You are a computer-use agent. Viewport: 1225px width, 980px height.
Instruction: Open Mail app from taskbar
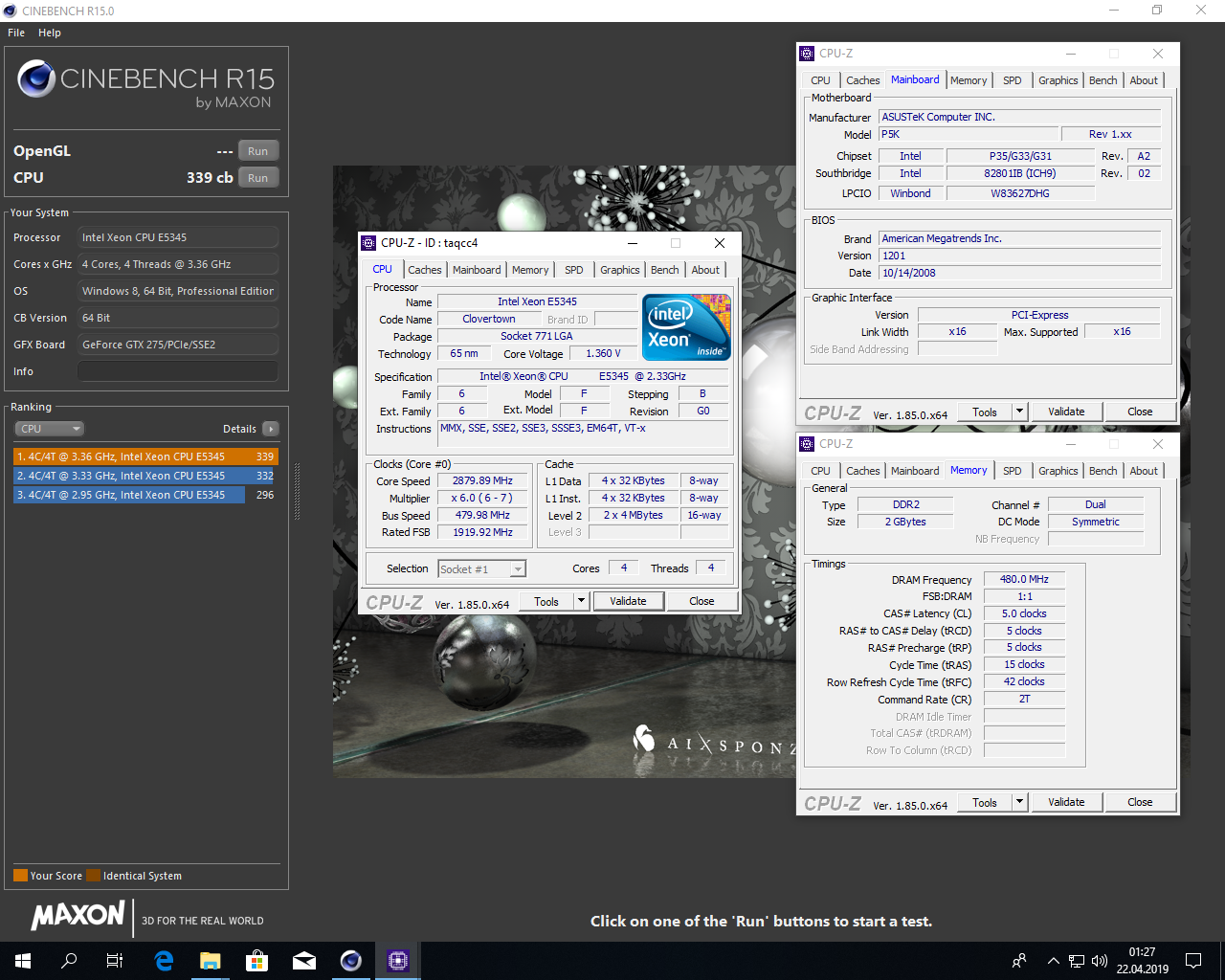(304, 961)
